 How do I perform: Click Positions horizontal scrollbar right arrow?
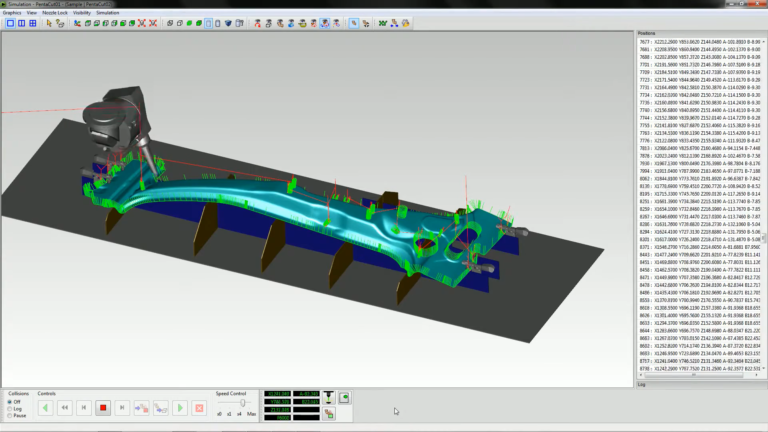point(757,375)
